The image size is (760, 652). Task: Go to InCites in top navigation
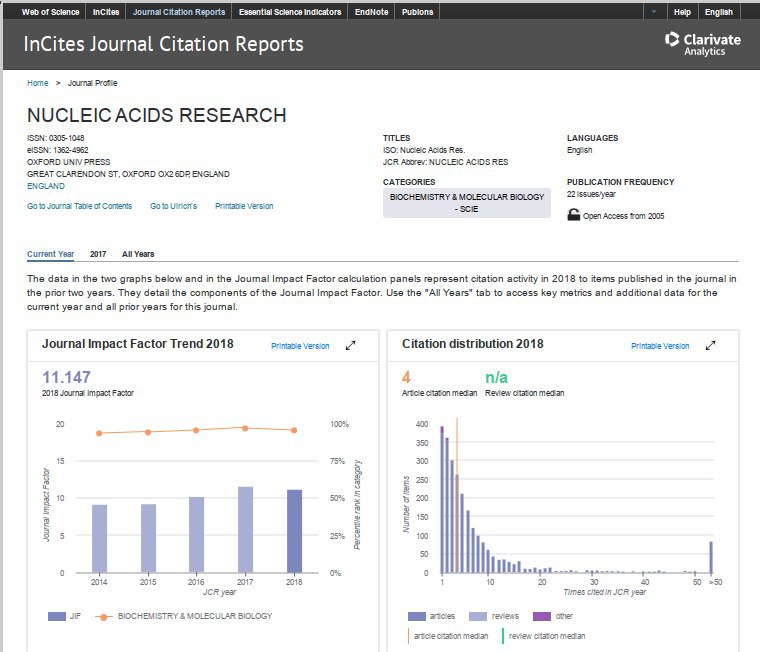pos(106,12)
